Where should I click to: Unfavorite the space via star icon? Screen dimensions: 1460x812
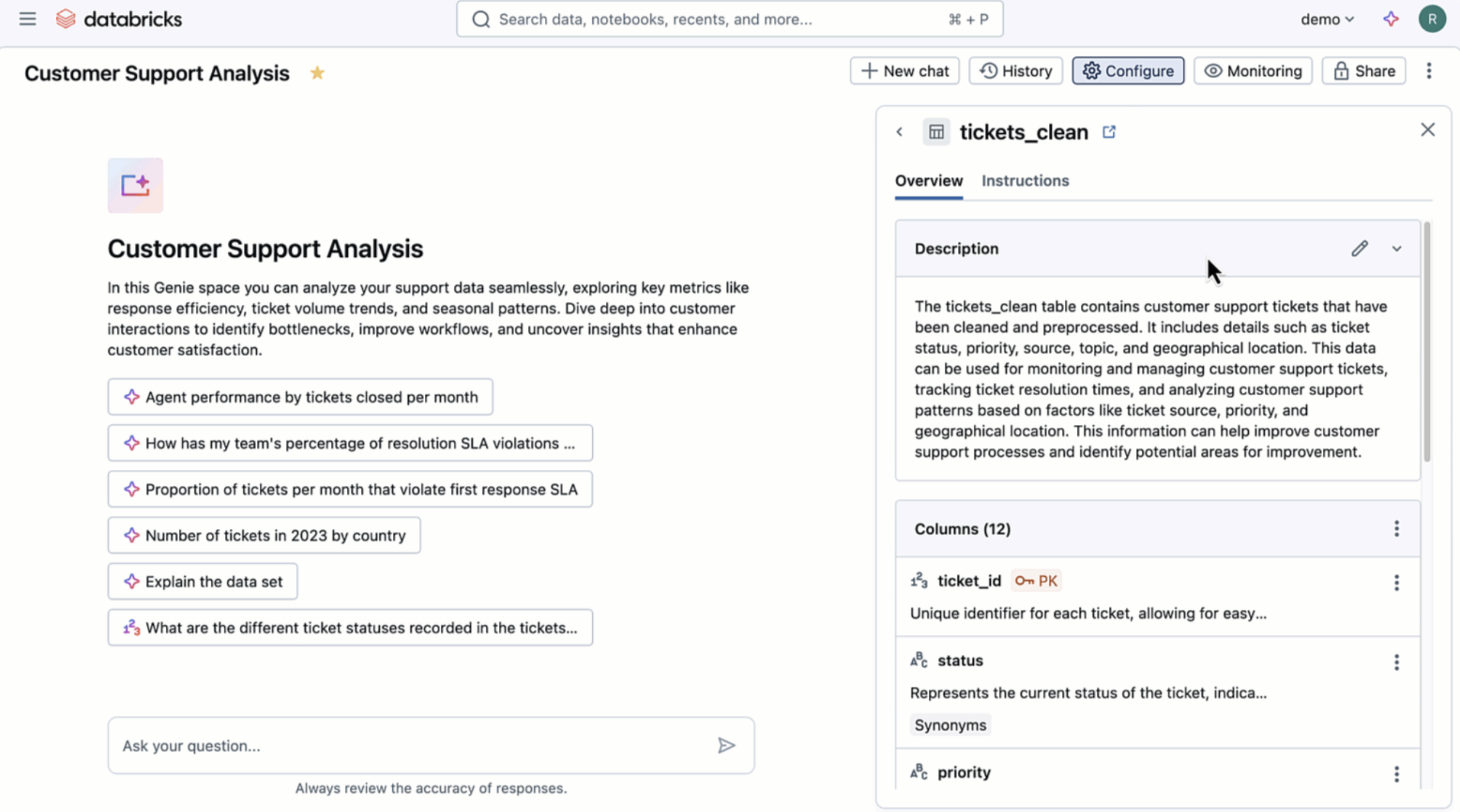pyautogui.click(x=317, y=73)
